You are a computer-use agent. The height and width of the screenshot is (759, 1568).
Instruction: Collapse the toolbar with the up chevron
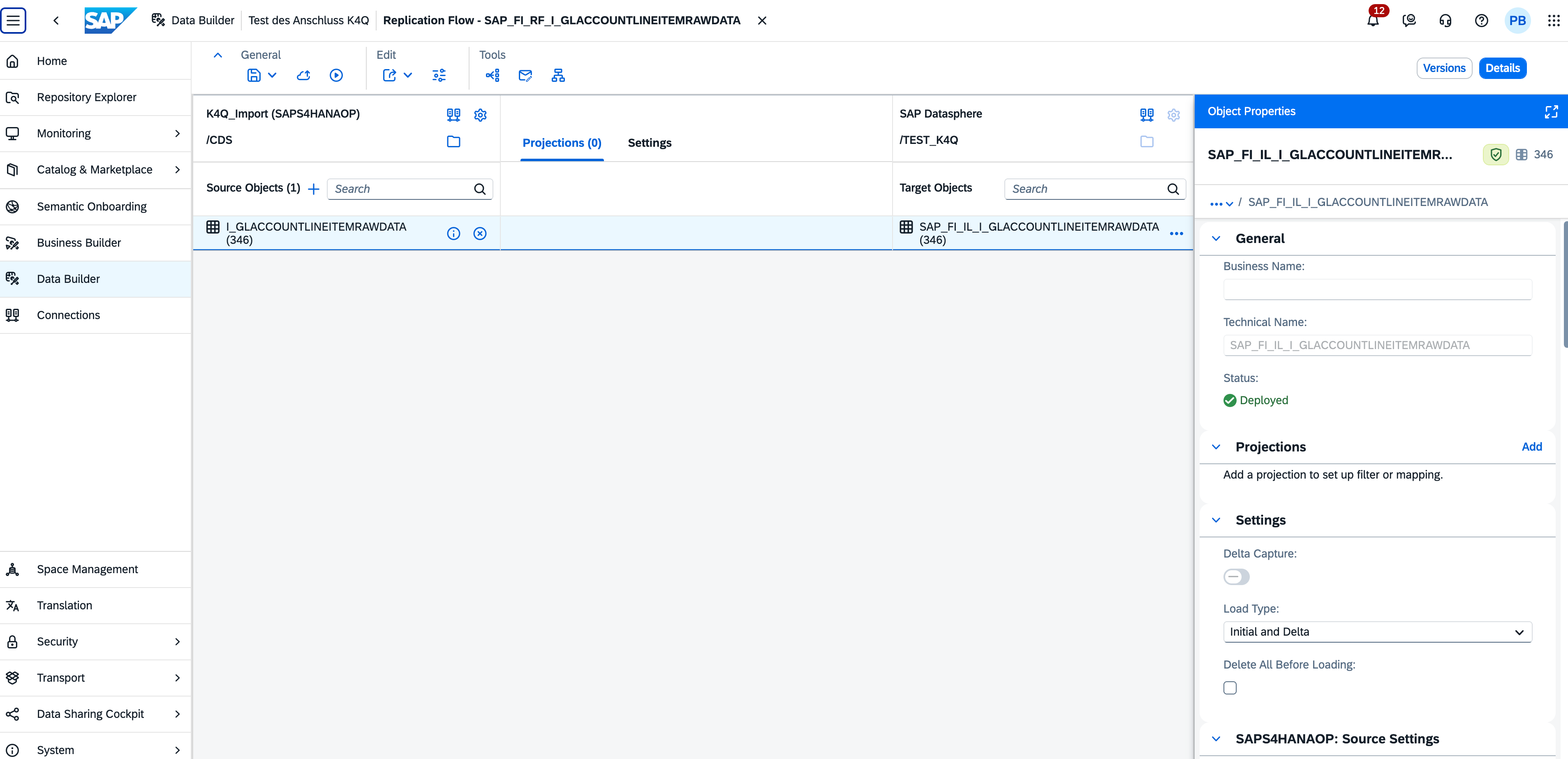click(217, 55)
